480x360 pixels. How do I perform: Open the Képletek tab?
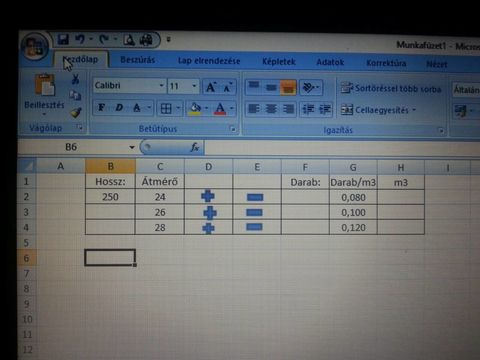pos(279,62)
